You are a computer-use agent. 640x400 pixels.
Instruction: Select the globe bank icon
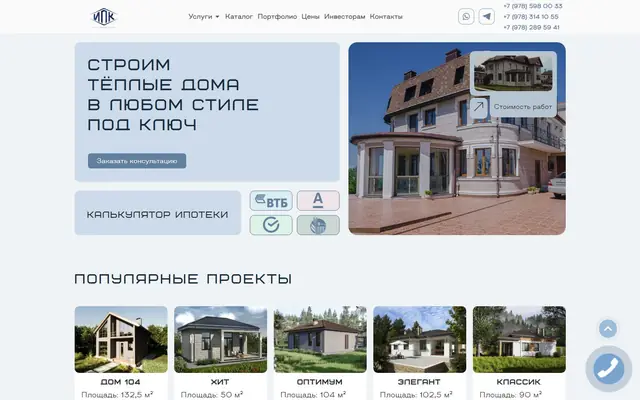point(318,225)
